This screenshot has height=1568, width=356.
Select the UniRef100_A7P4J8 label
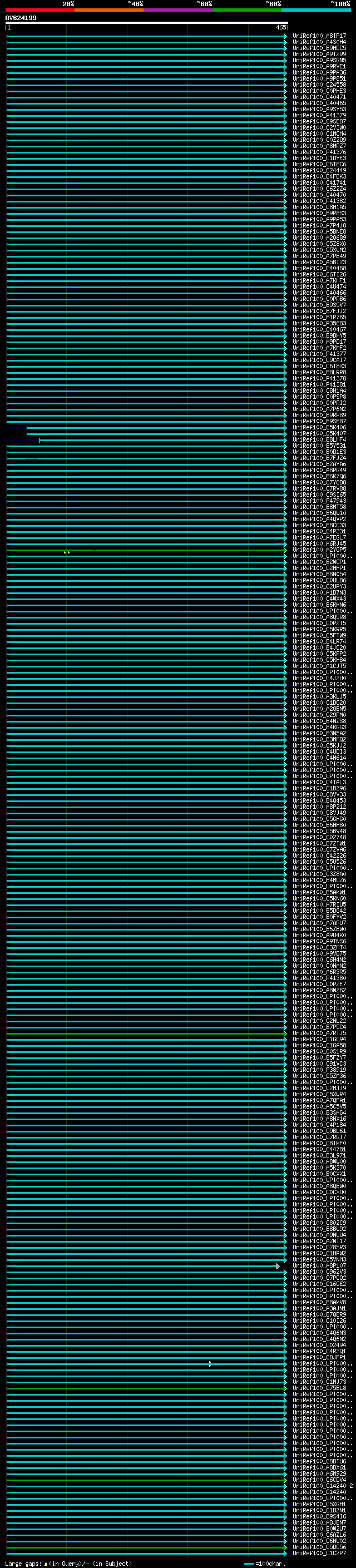pyautogui.click(x=319, y=226)
